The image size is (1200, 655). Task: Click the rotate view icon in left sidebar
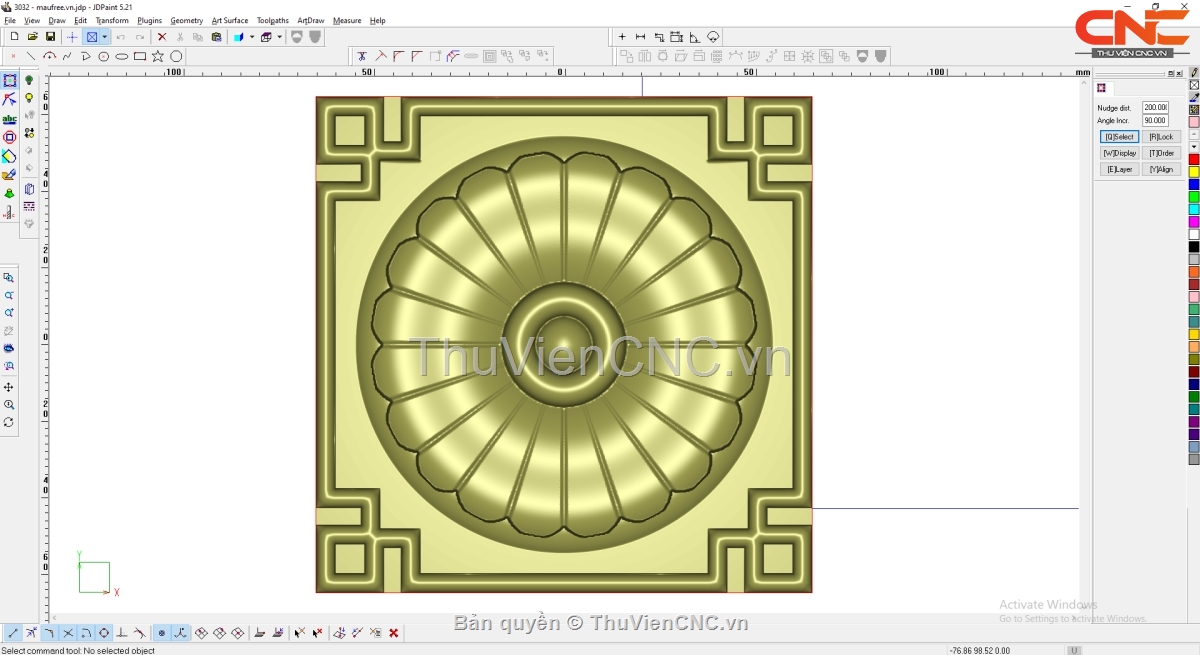point(9,423)
